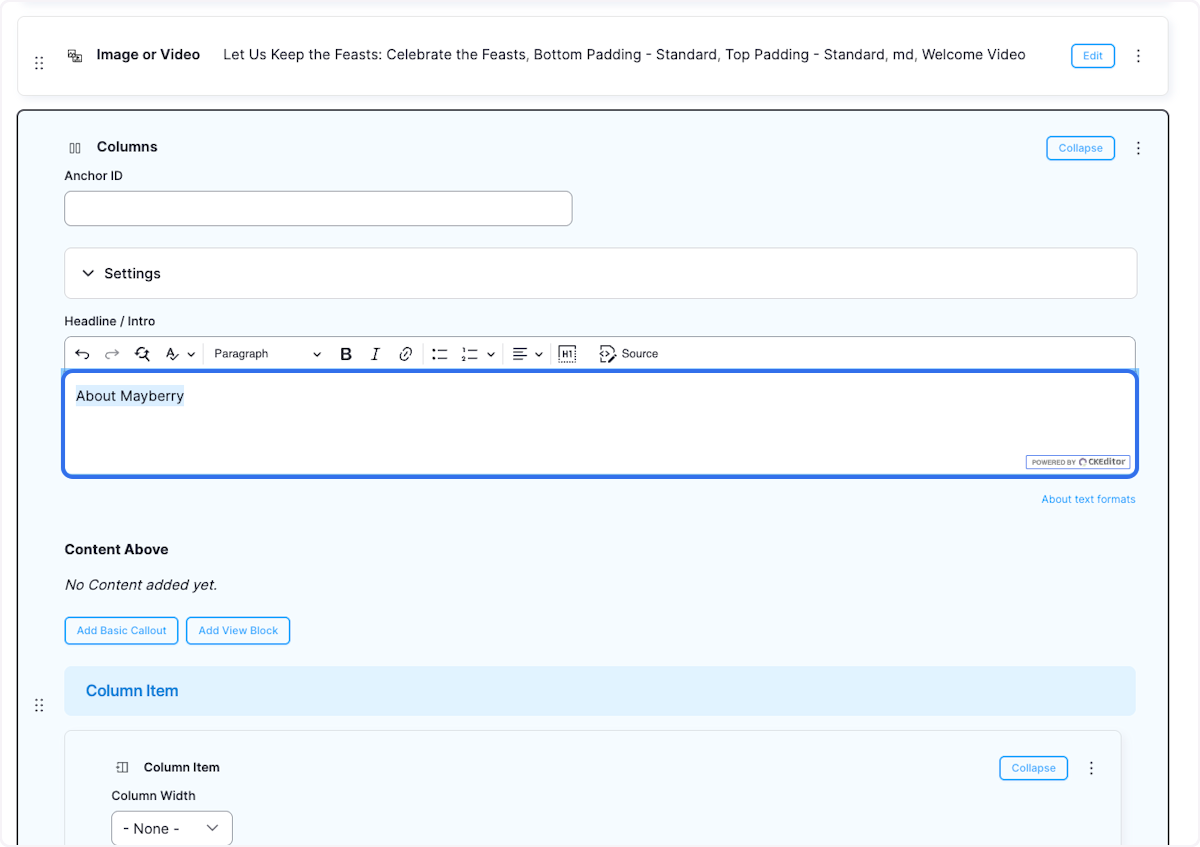
Task: Grab Image or Video drag handle
Action: click(39, 63)
